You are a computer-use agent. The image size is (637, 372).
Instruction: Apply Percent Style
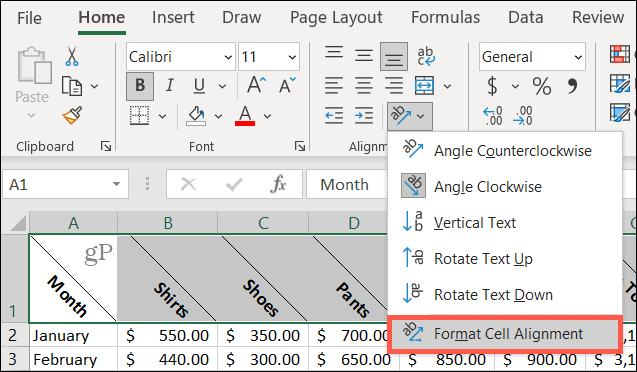pos(542,86)
